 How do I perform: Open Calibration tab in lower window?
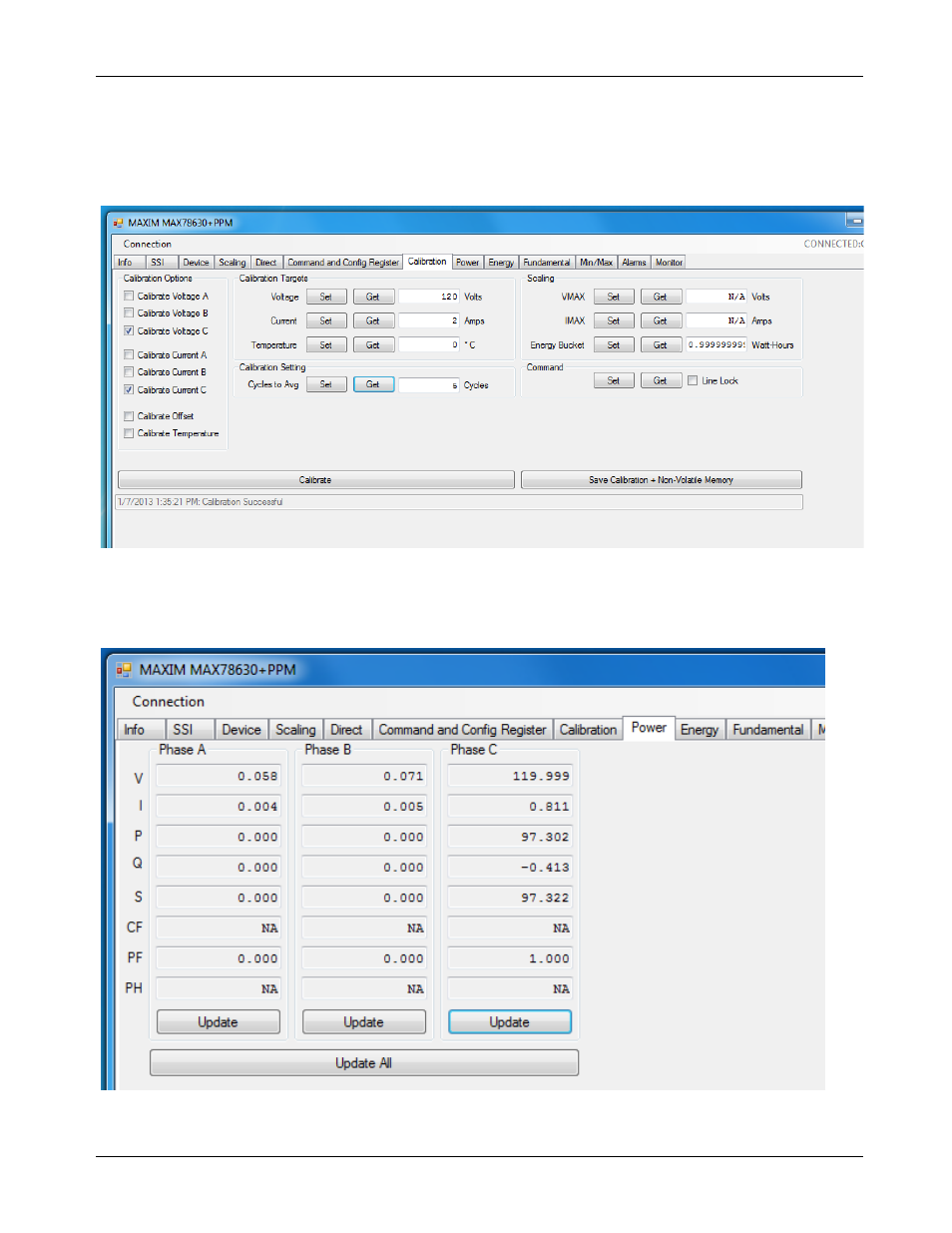pos(588,730)
